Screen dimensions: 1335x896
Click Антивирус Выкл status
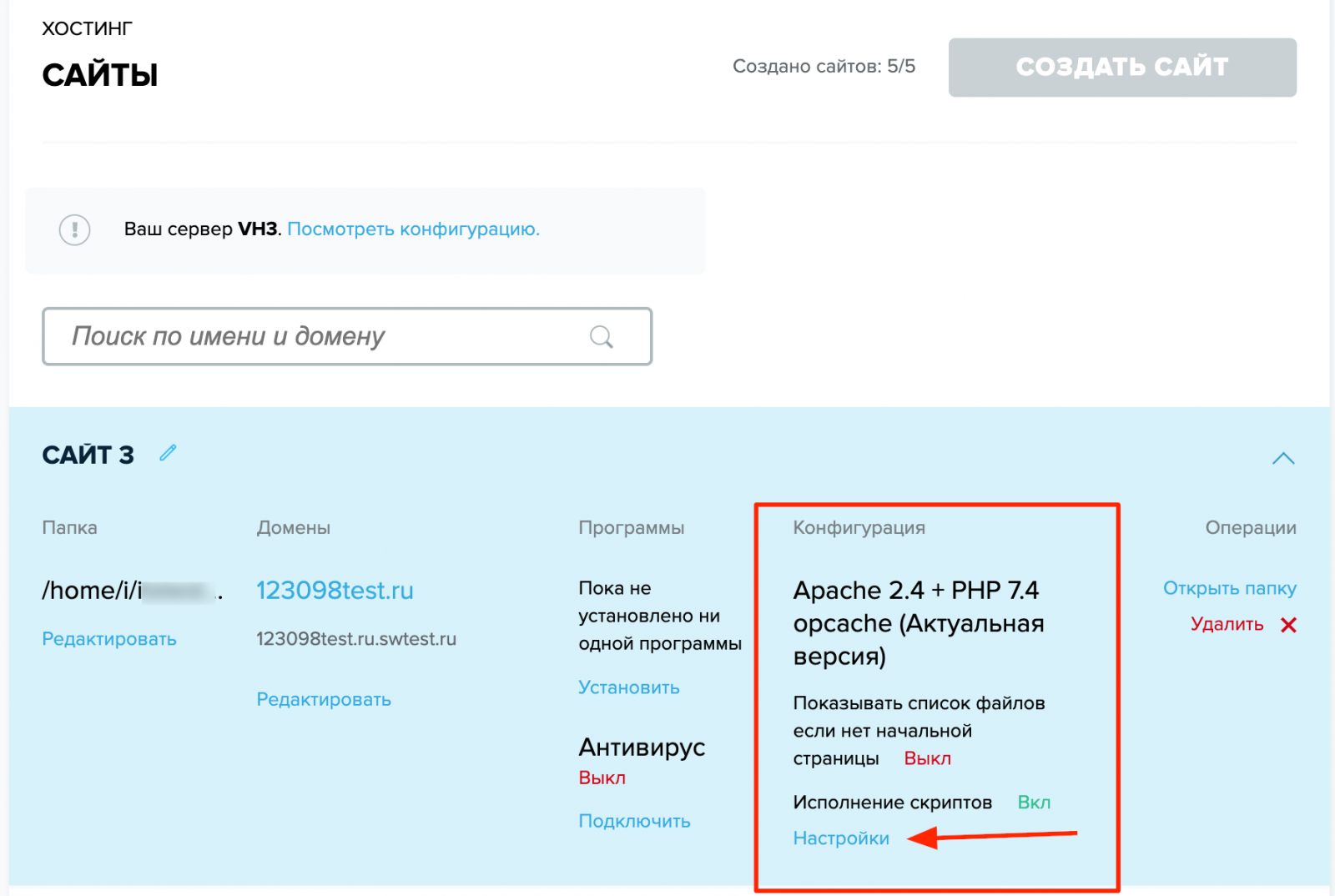(x=602, y=778)
